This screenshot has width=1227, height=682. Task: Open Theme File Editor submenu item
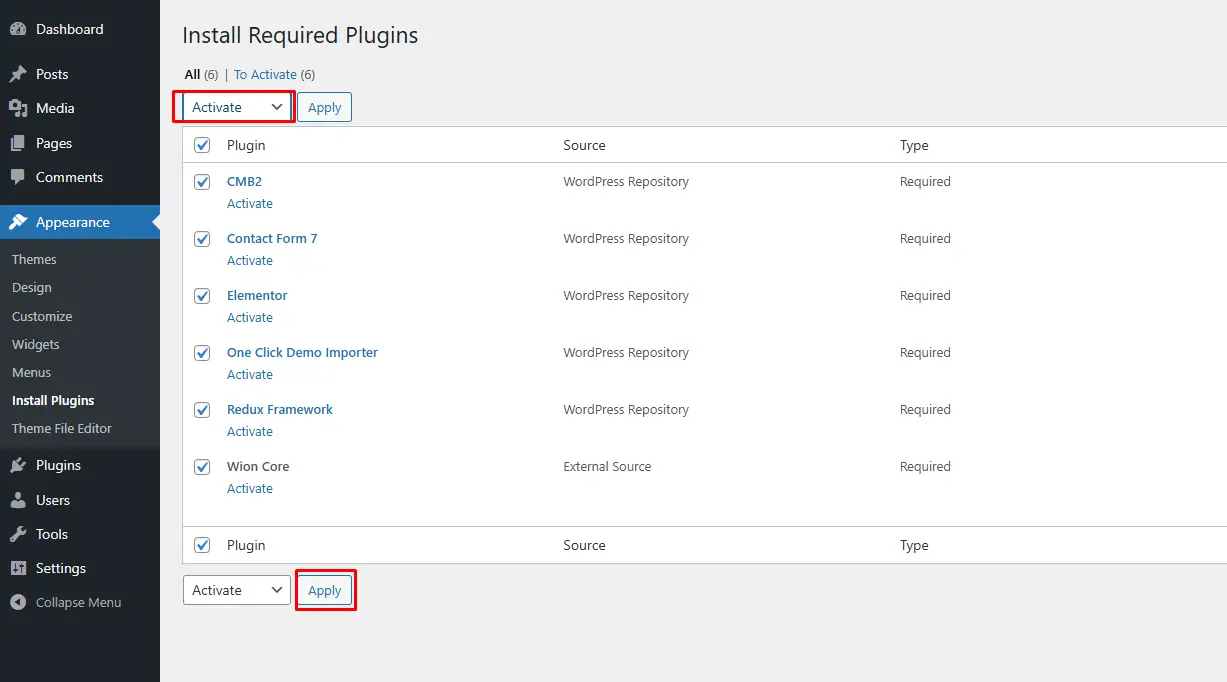62,428
